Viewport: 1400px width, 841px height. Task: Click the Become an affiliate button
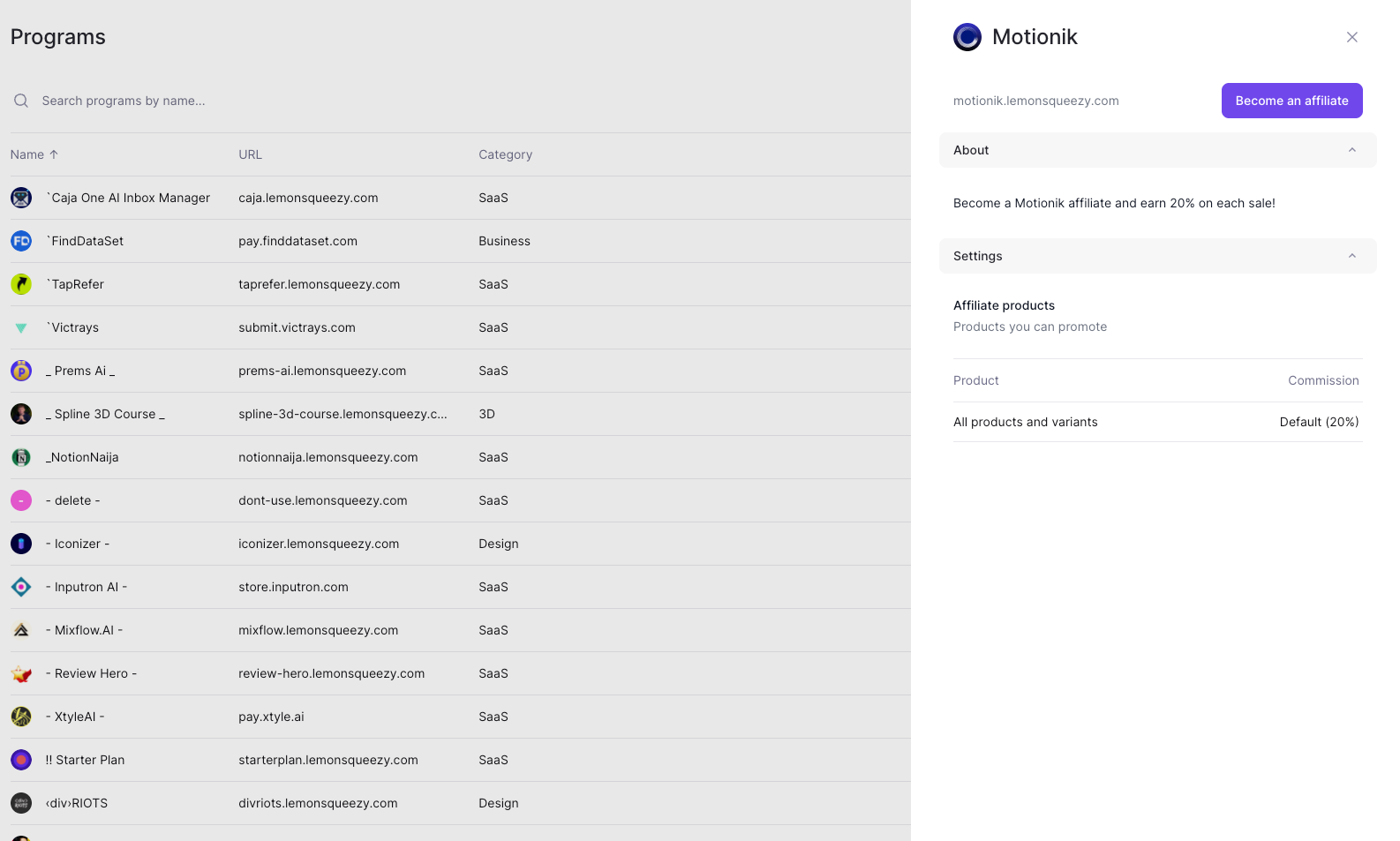click(x=1291, y=101)
